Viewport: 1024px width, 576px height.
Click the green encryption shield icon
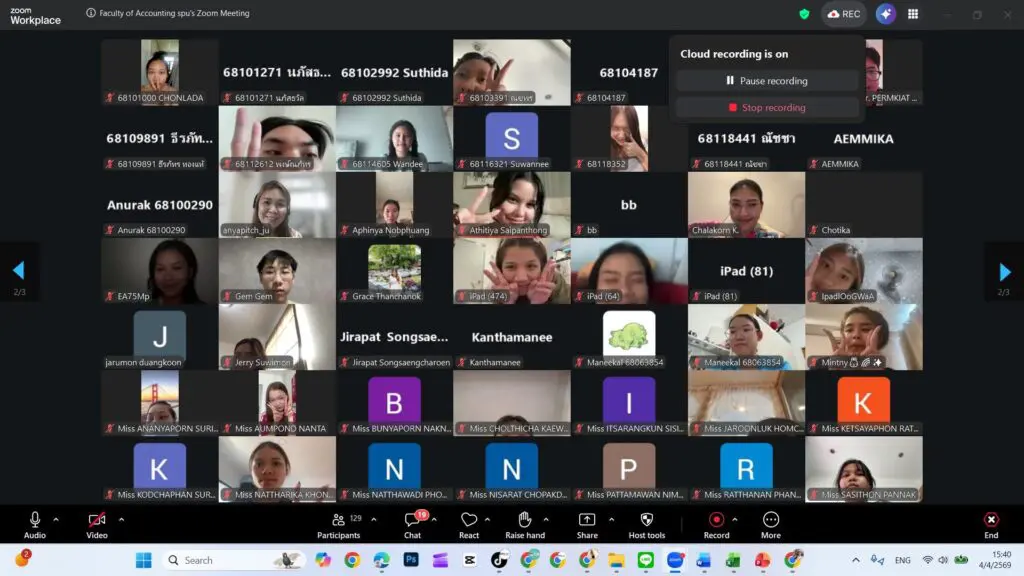coord(804,14)
